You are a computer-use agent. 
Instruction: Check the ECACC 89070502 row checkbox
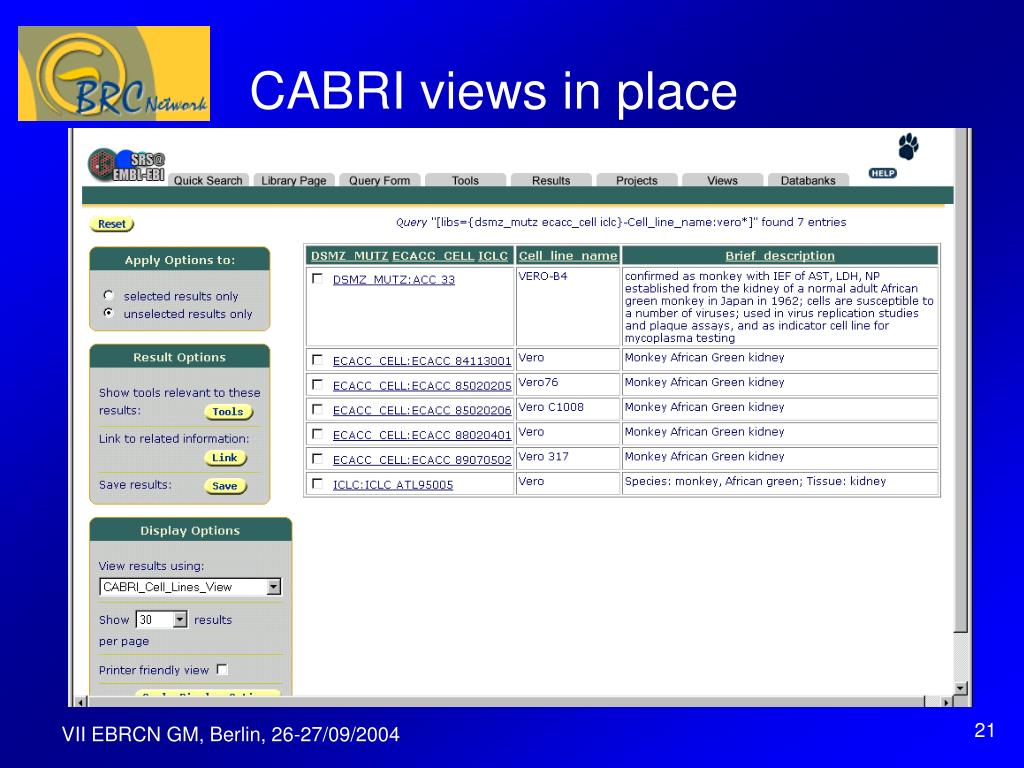[x=317, y=459]
